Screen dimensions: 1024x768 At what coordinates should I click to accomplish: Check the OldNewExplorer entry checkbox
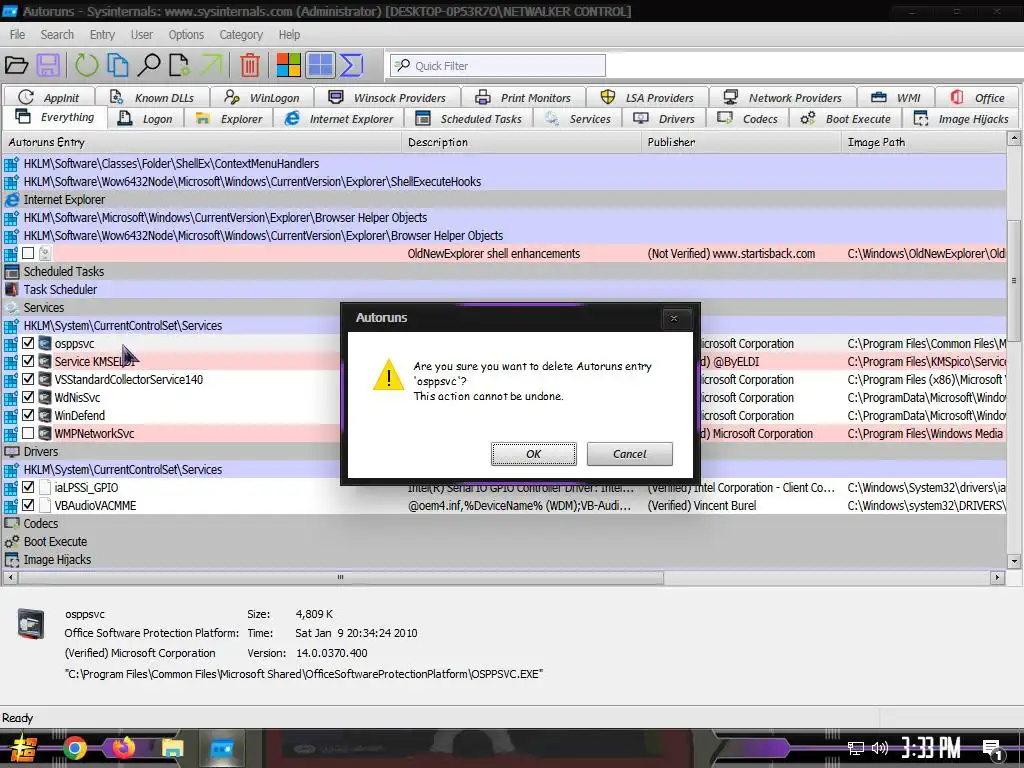(28, 253)
